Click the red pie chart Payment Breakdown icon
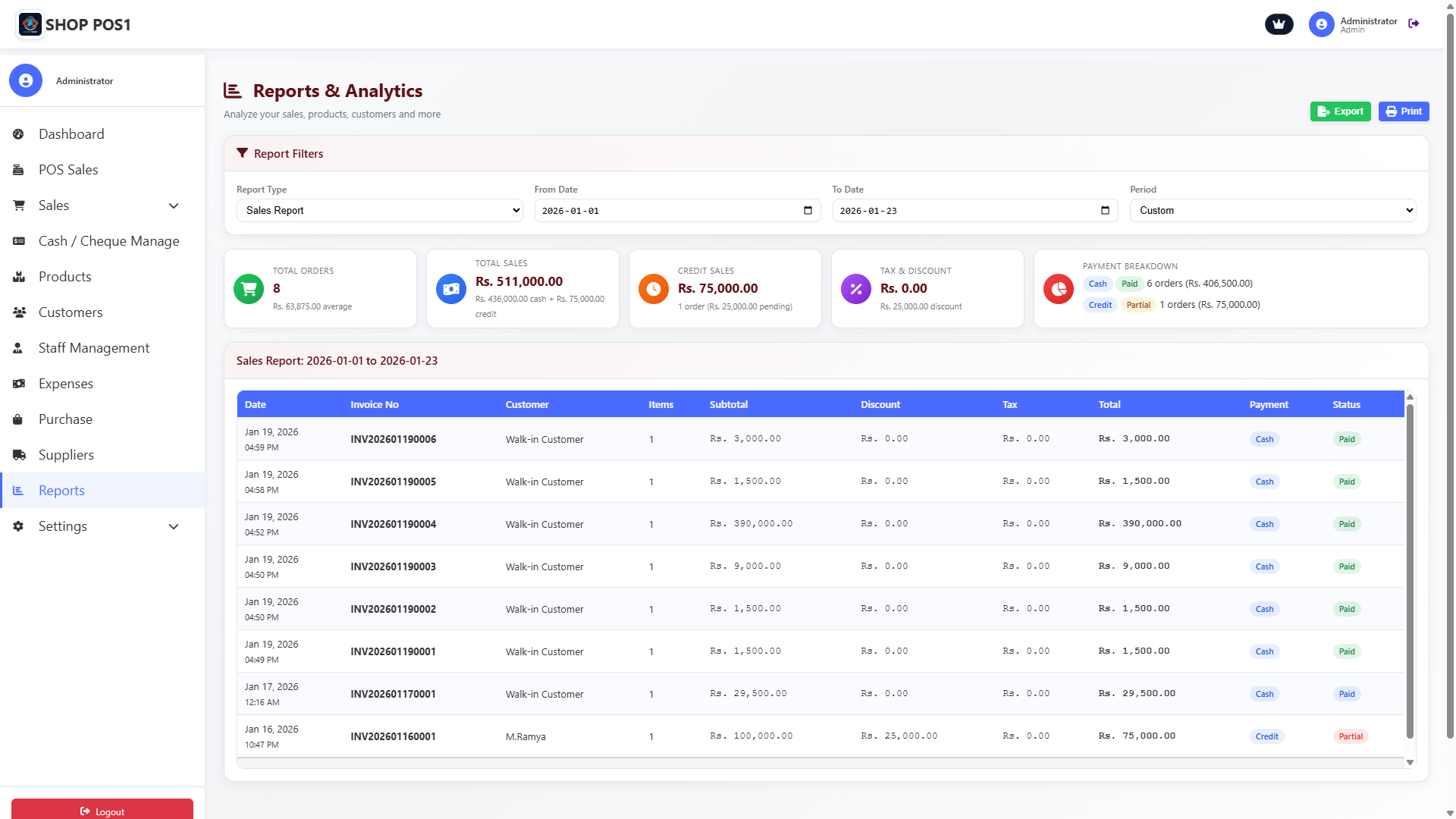The image size is (1456, 819). (1058, 289)
